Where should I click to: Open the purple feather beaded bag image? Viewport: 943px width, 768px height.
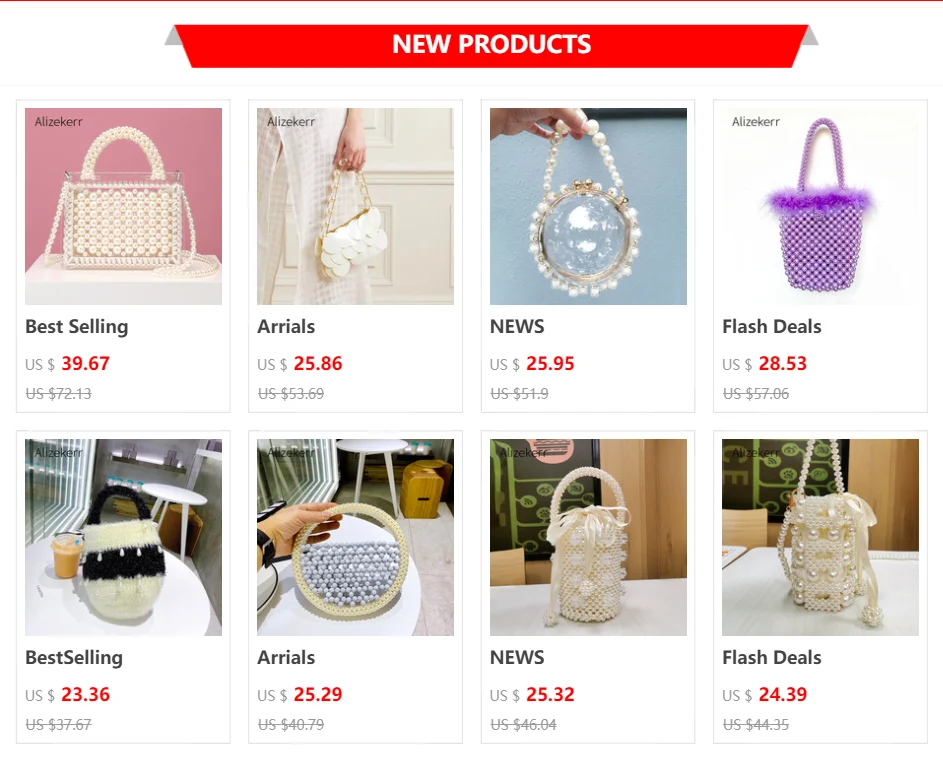(820, 206)
